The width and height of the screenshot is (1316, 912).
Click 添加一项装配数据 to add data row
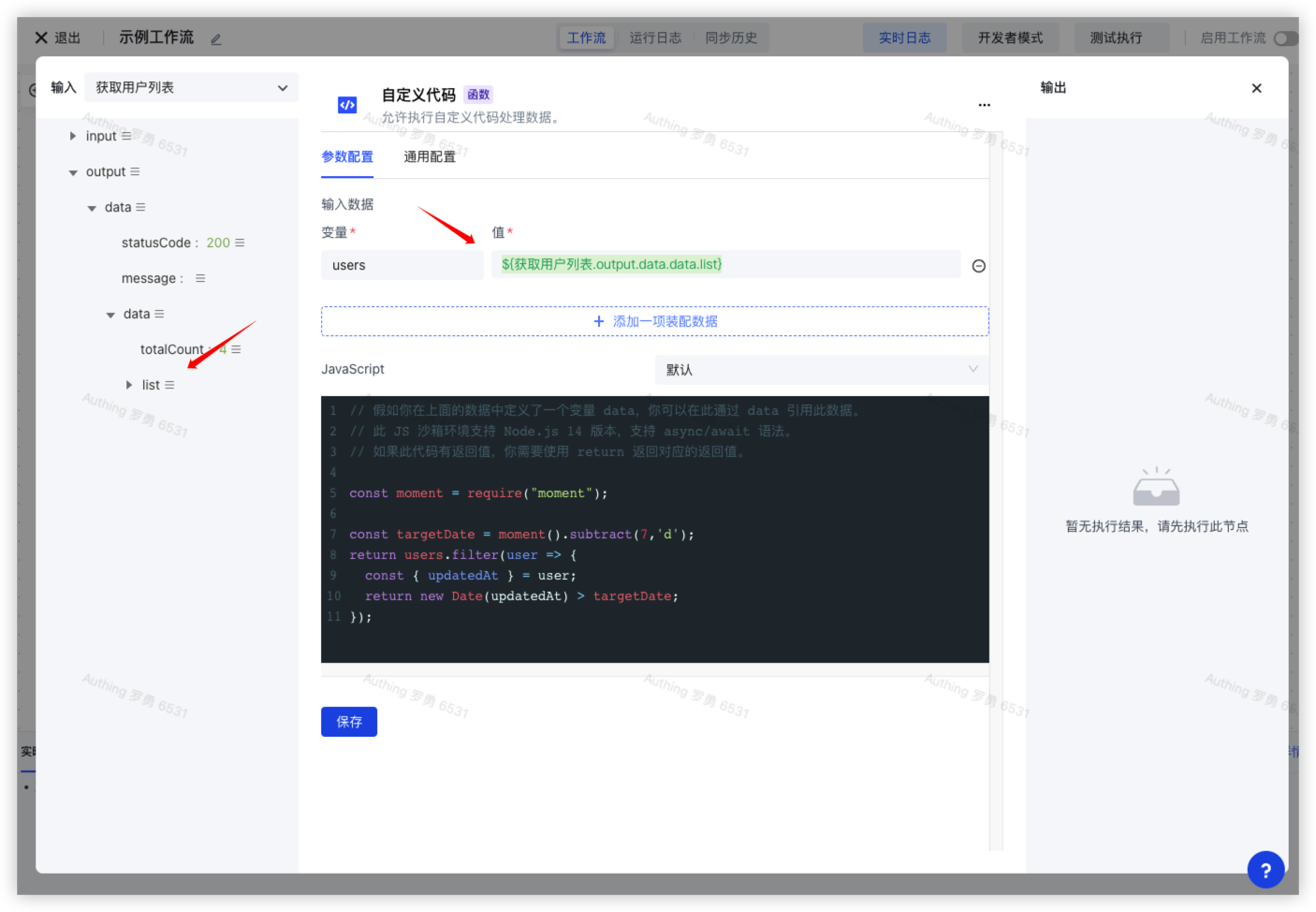coord(654,321)
